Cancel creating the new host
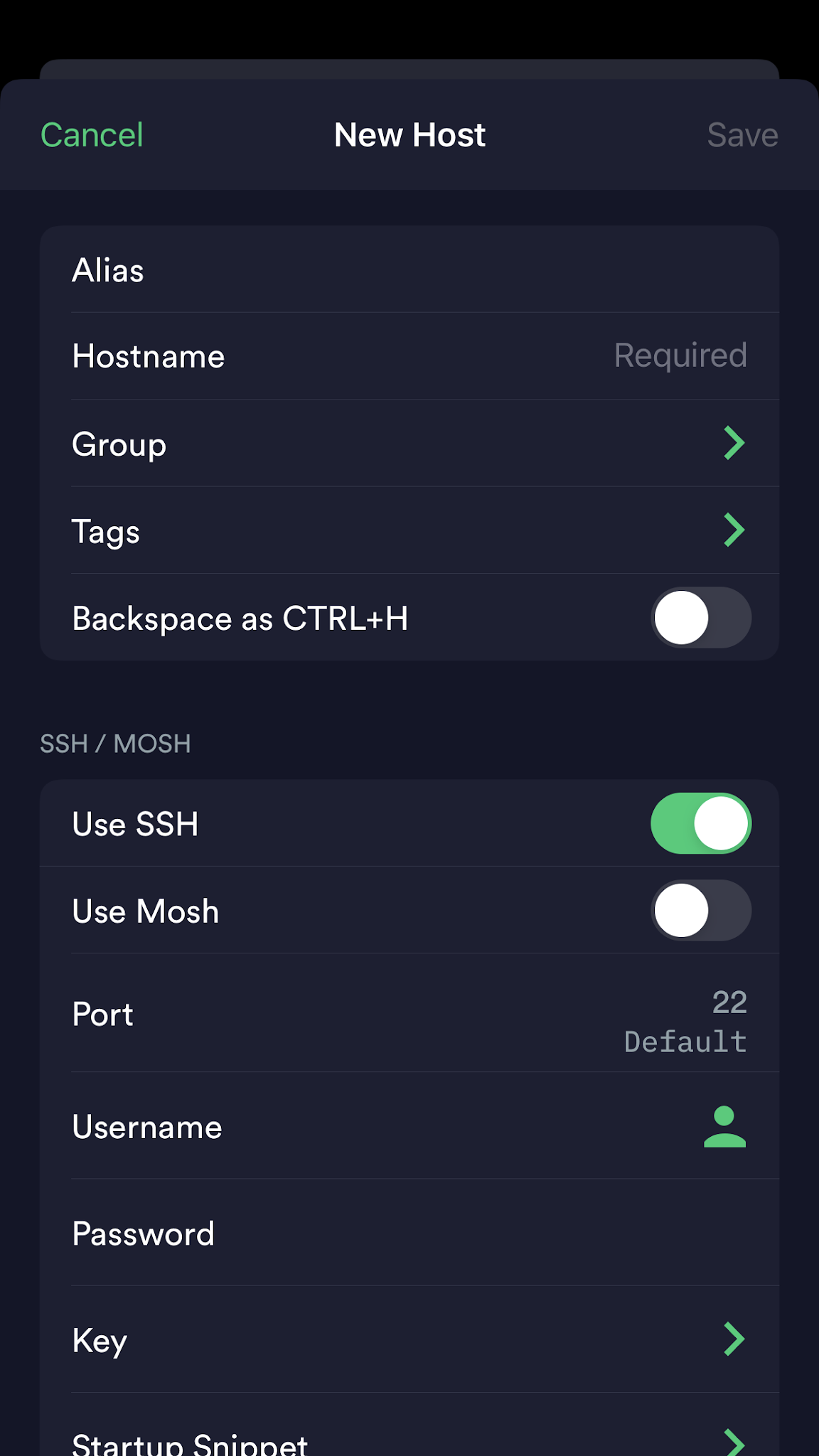 92,135
